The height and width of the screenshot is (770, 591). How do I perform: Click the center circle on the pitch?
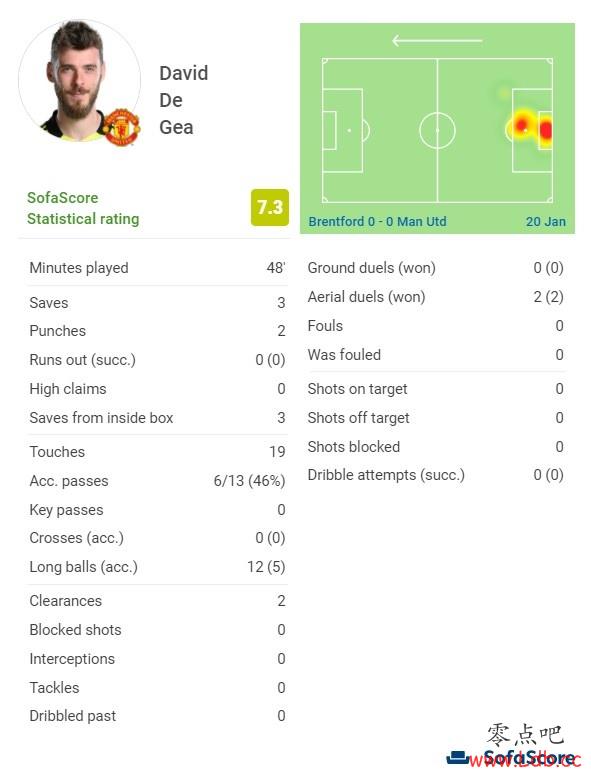coord(437,131)
